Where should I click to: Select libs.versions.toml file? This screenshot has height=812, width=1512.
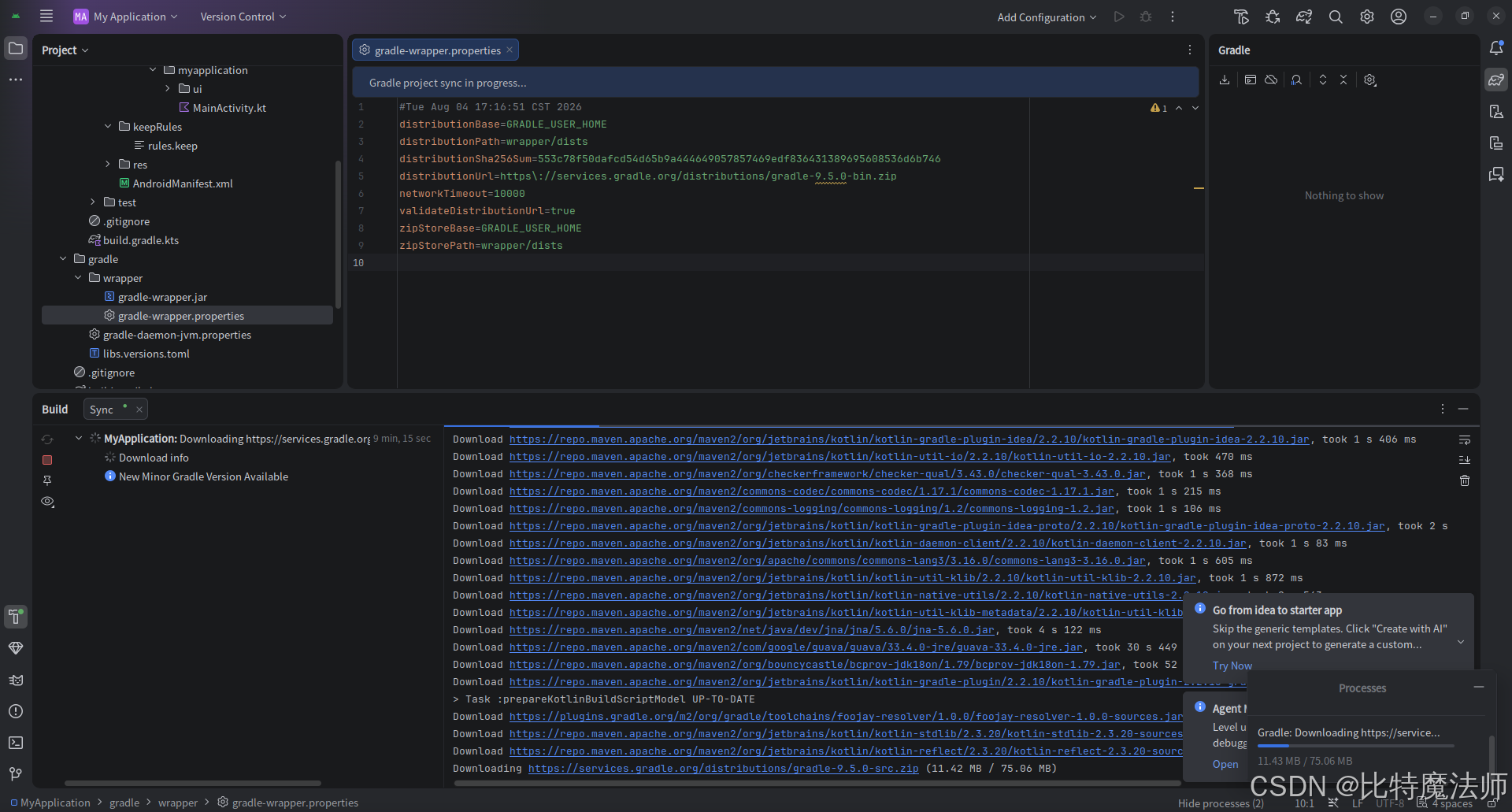[x=146, y=354]
